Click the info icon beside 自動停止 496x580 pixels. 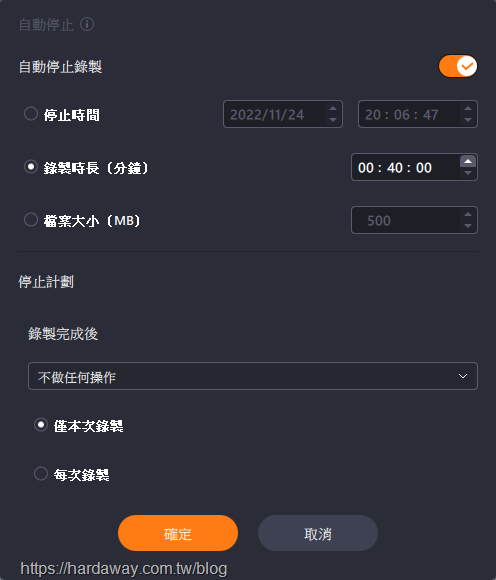87,25
